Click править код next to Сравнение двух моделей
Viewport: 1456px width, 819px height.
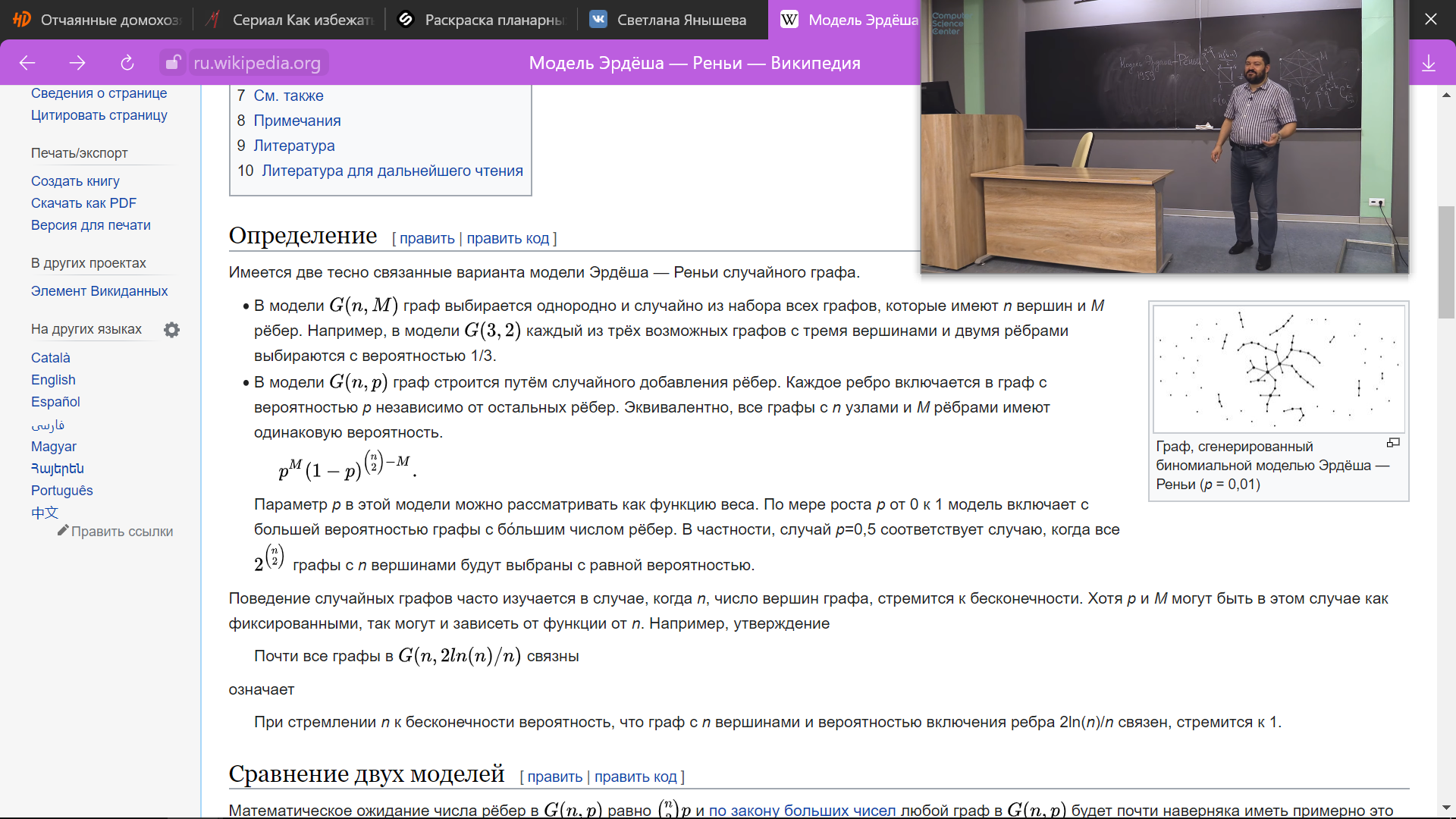[635, 777]
